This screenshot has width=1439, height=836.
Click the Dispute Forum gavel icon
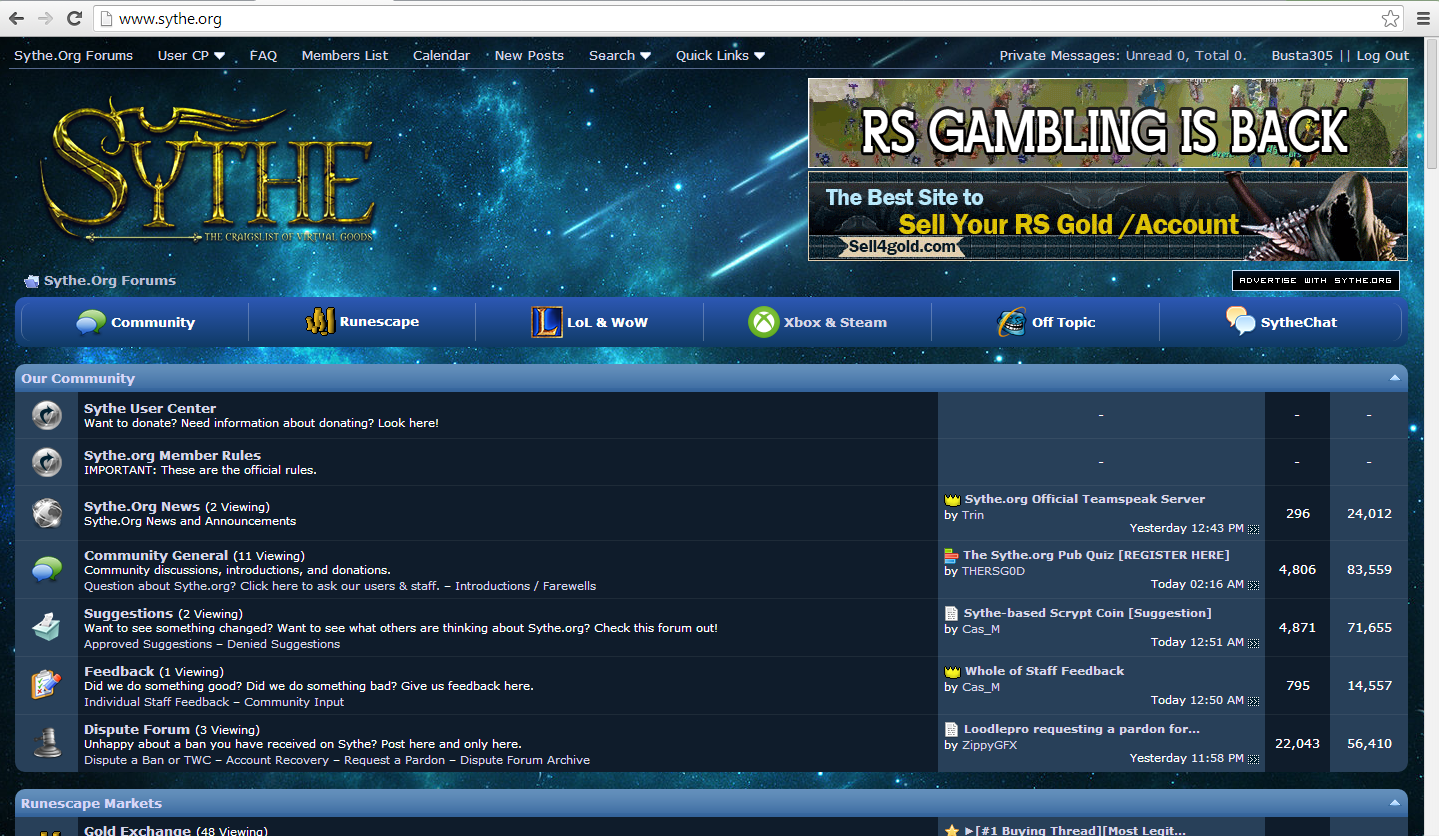[47, 743]
